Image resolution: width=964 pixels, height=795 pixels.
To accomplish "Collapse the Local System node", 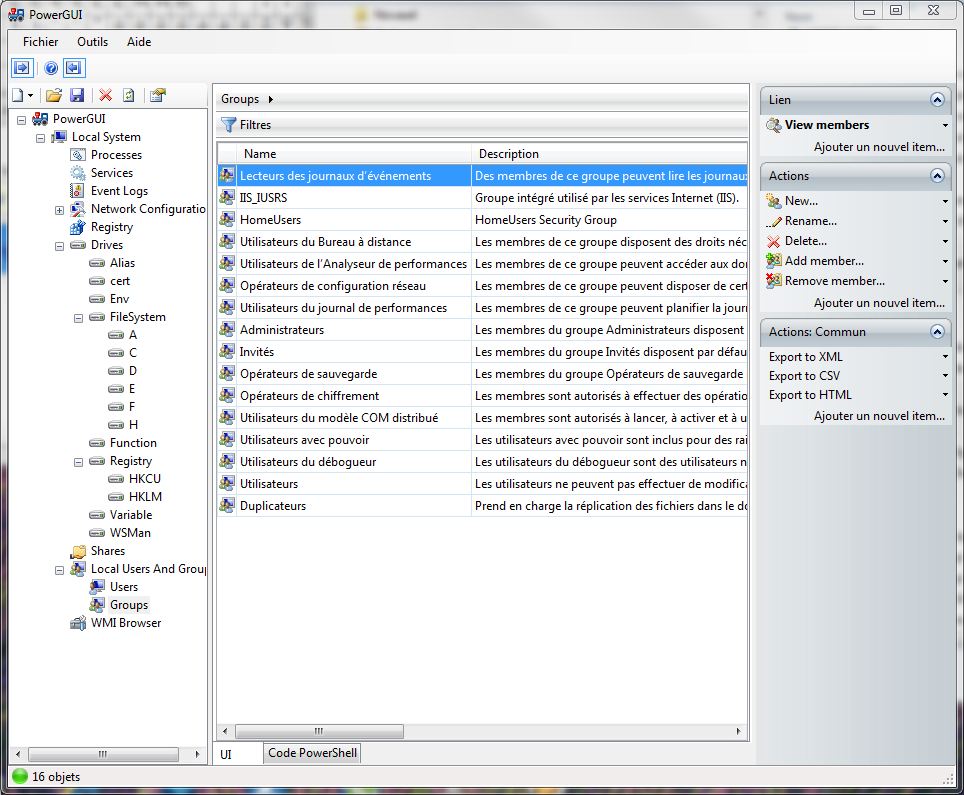I will 41,138.
